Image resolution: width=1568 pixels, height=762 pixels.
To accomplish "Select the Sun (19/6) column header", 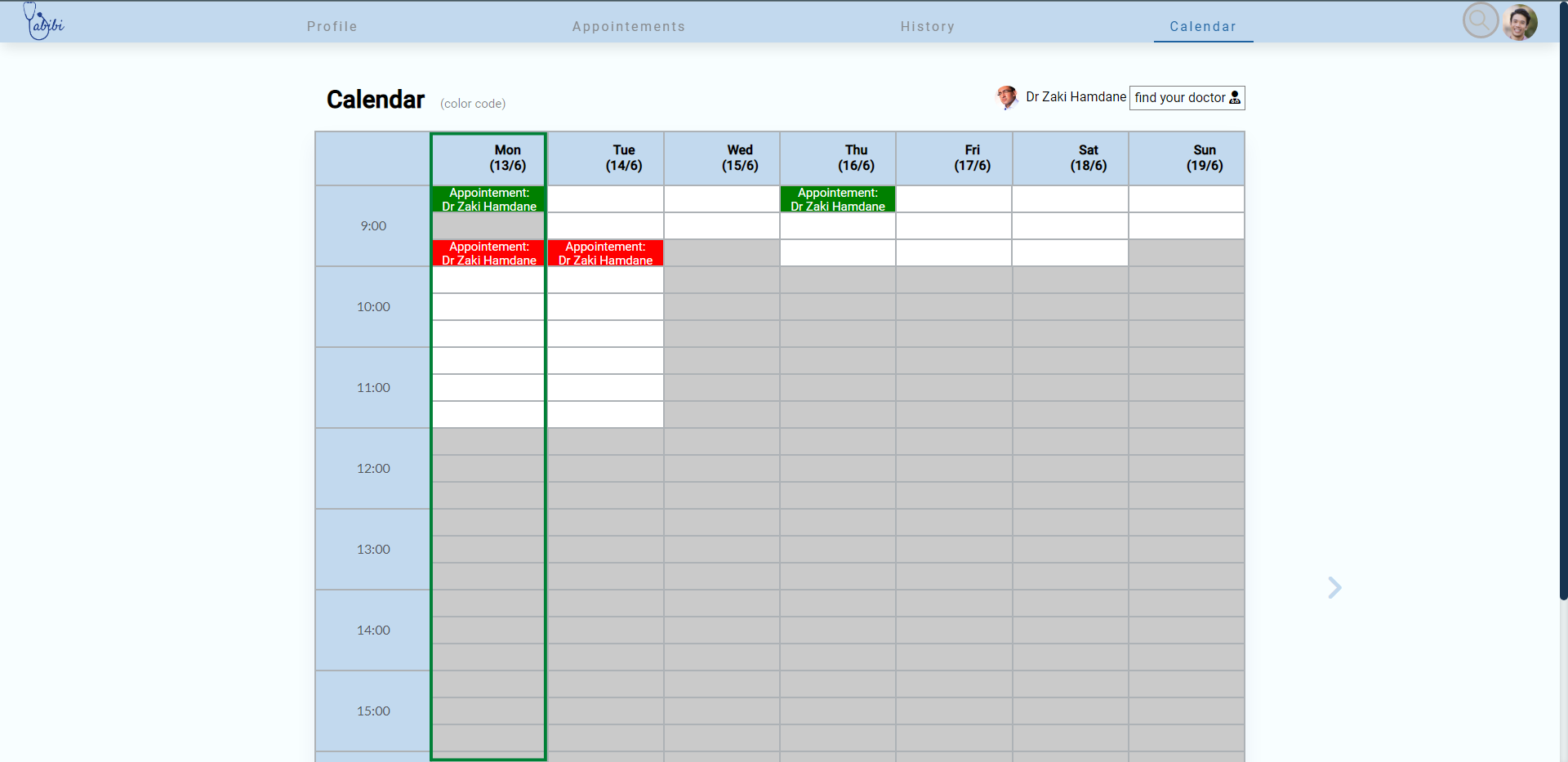I will pyautogui.click(x=1204, y=158).
